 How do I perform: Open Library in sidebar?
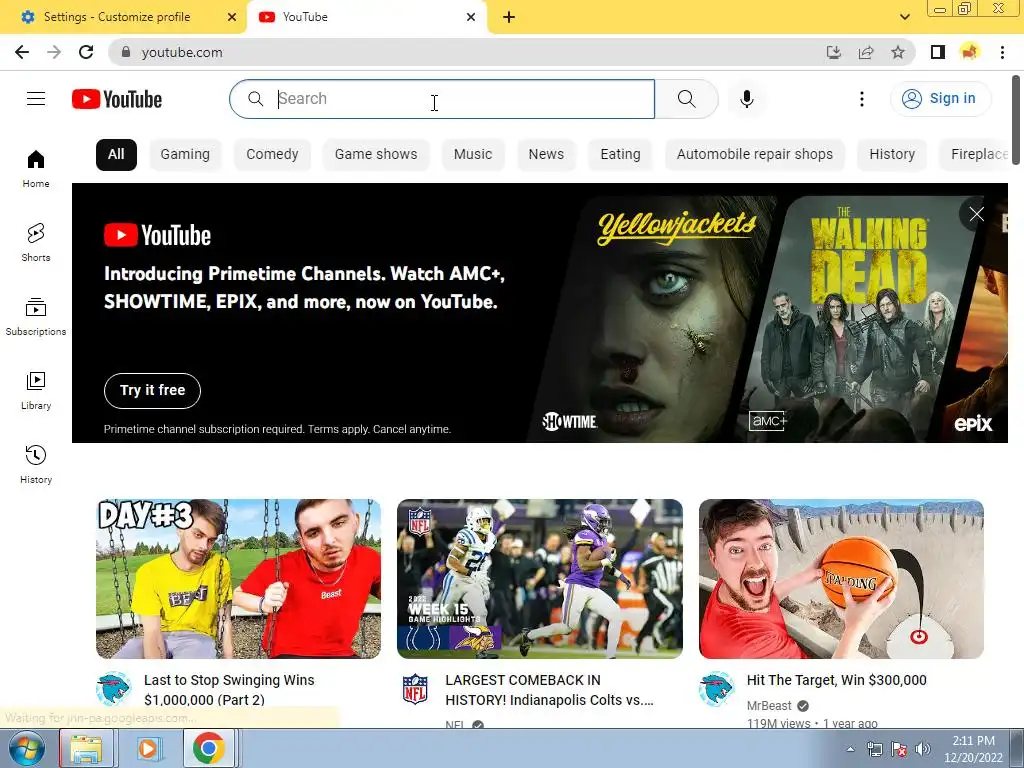click(36, 391)
